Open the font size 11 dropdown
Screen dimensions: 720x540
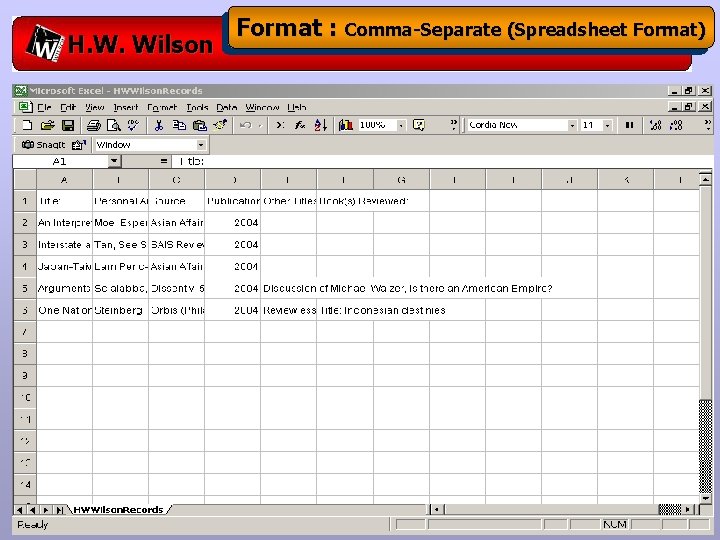click(608, 125)
